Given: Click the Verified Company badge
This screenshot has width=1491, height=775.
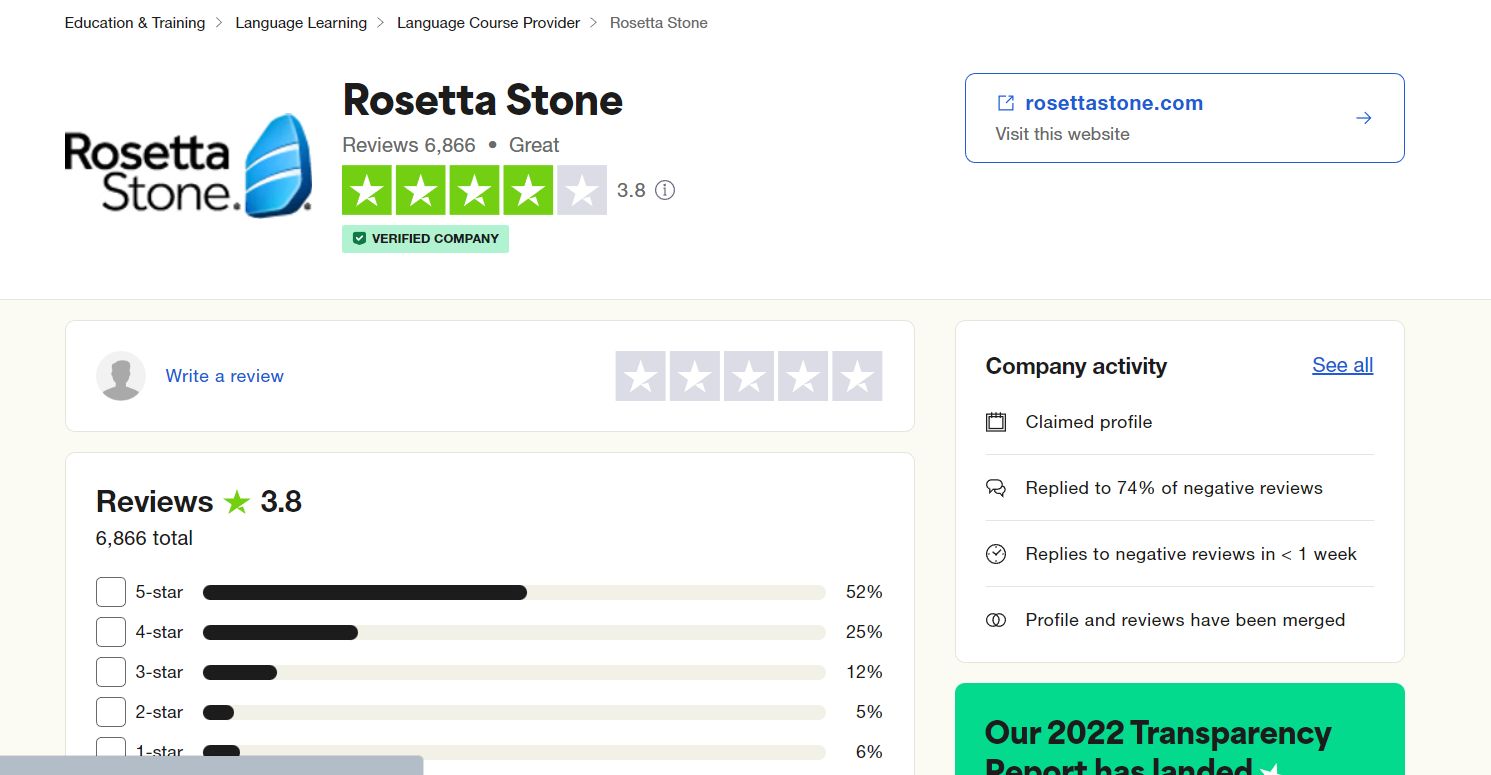Looking at the screenshot, I should click(x=425, y=239).
